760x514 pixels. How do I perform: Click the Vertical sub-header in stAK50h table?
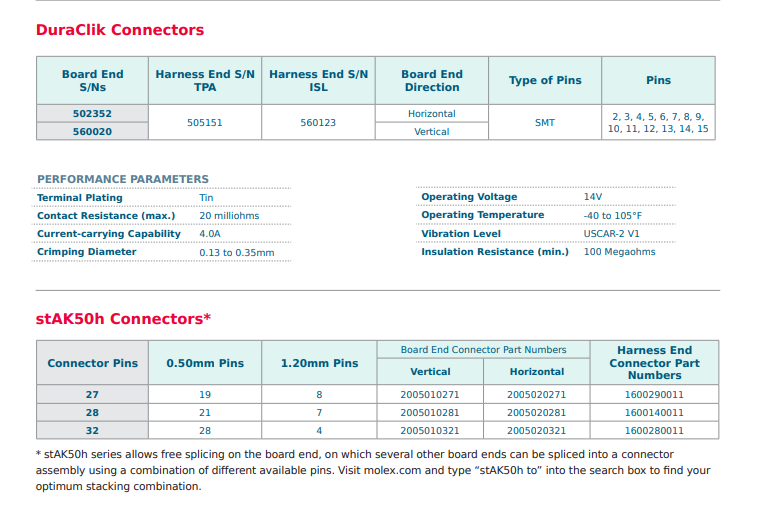430,371
